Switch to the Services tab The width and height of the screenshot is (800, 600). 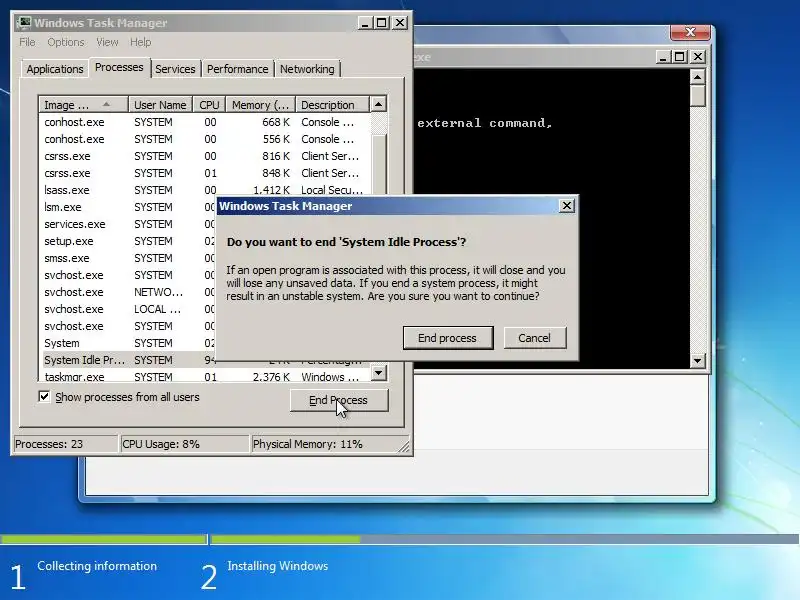(x=175, y=69)
